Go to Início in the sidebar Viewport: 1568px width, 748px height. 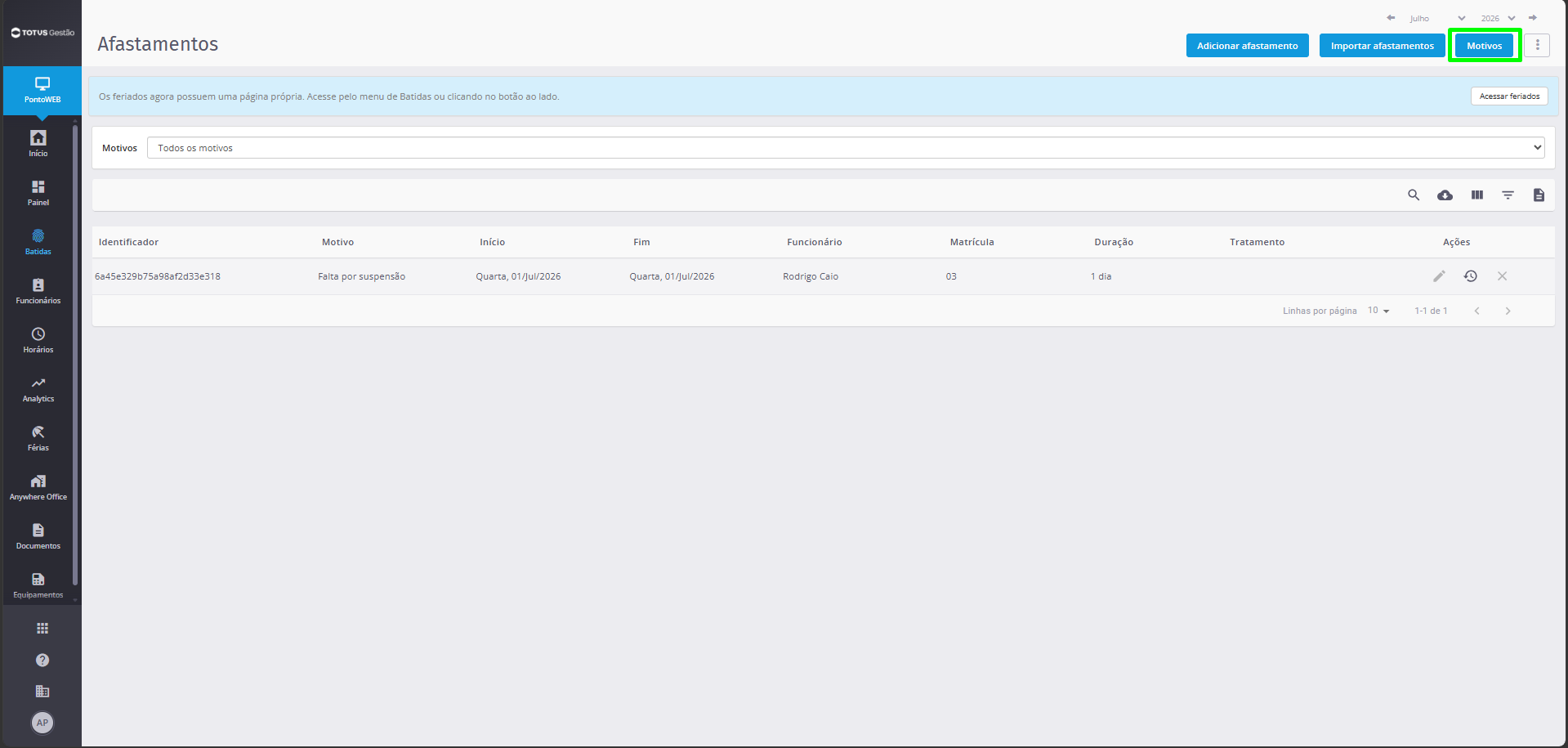[38, 143]
